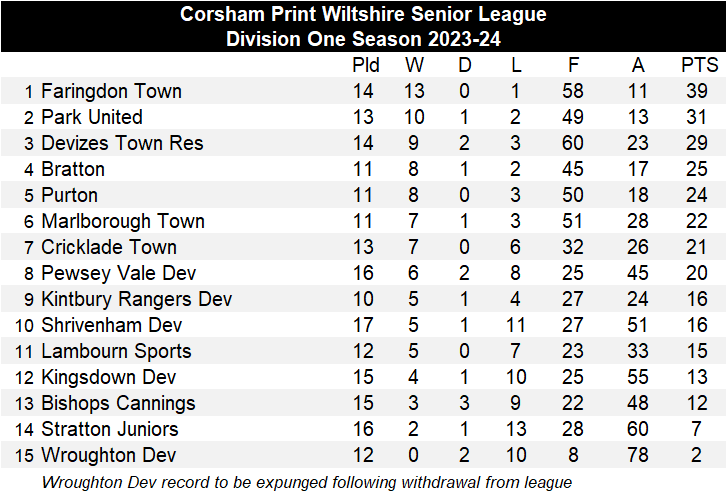Image resolution: width=726 pixels, height=494 pixels.
Task: Select the Kingsdown Dev entry
Action: 109,377
